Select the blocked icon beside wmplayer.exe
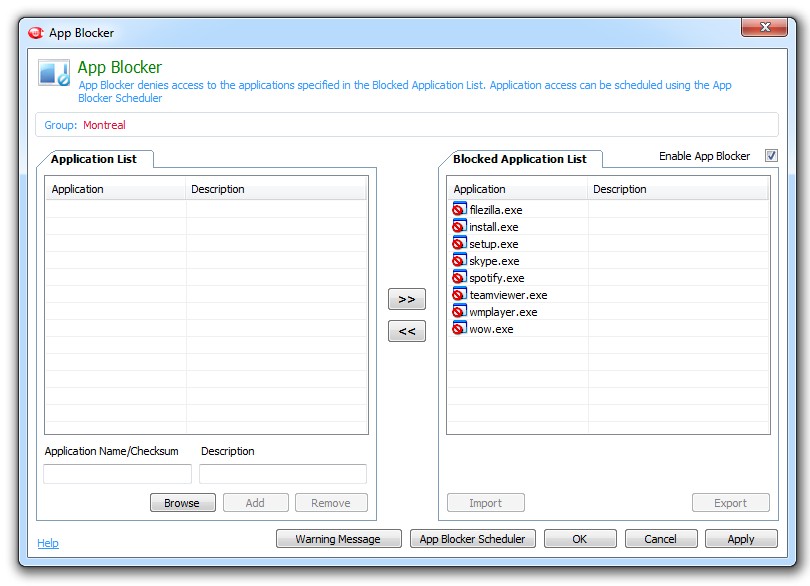 click(x=459, y=312)
